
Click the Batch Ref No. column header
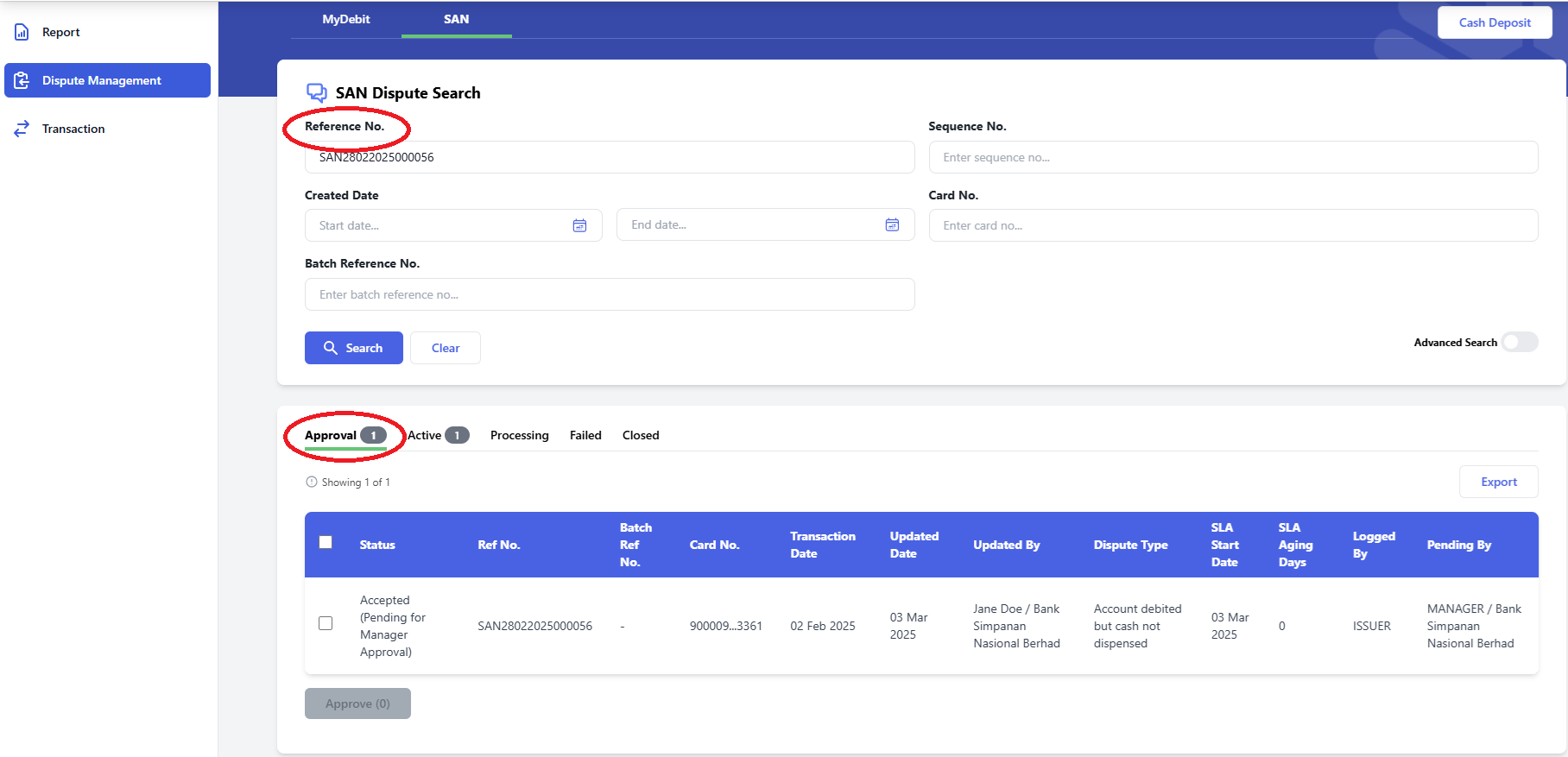click(636, 545)
